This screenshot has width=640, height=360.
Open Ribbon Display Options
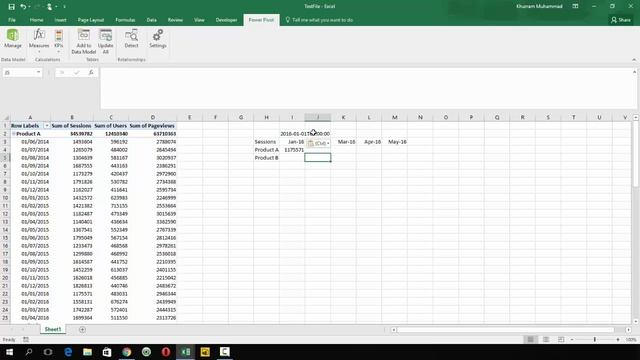click(575, 7)
